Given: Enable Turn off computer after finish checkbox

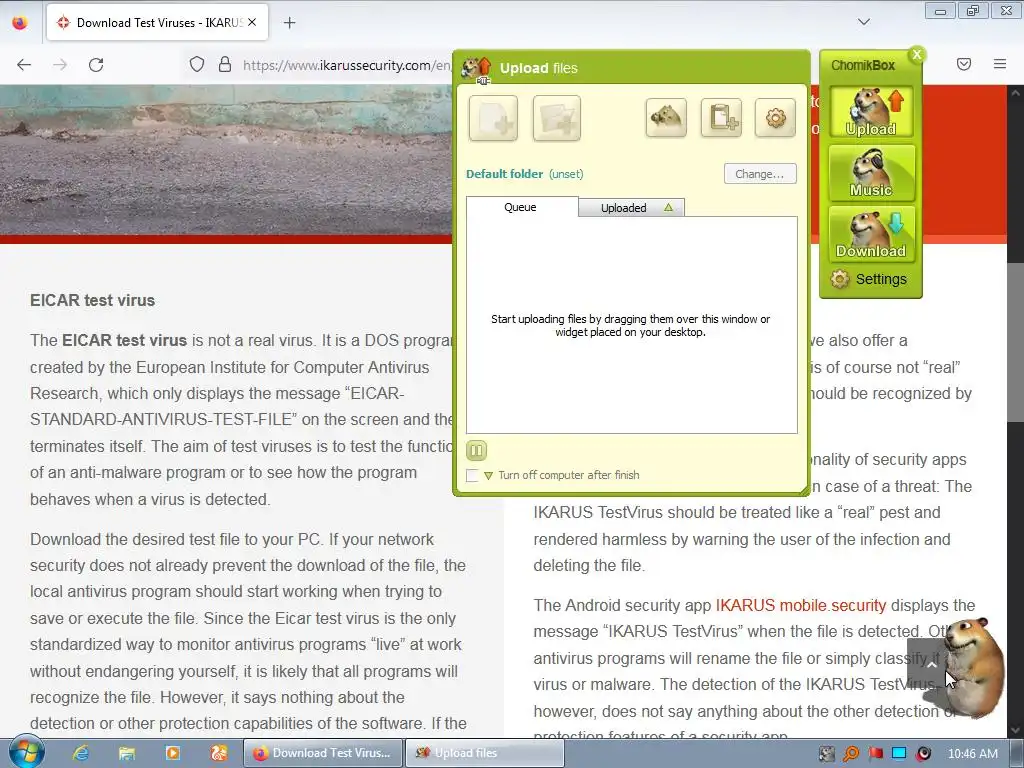Looking at the screenshot, I should 472,475.
